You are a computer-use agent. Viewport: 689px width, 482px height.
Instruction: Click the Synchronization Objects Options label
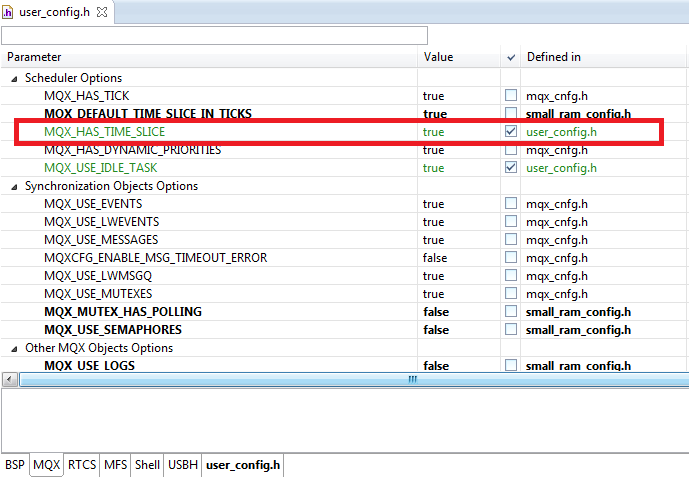pyautogui.click(x=112, y=186)
